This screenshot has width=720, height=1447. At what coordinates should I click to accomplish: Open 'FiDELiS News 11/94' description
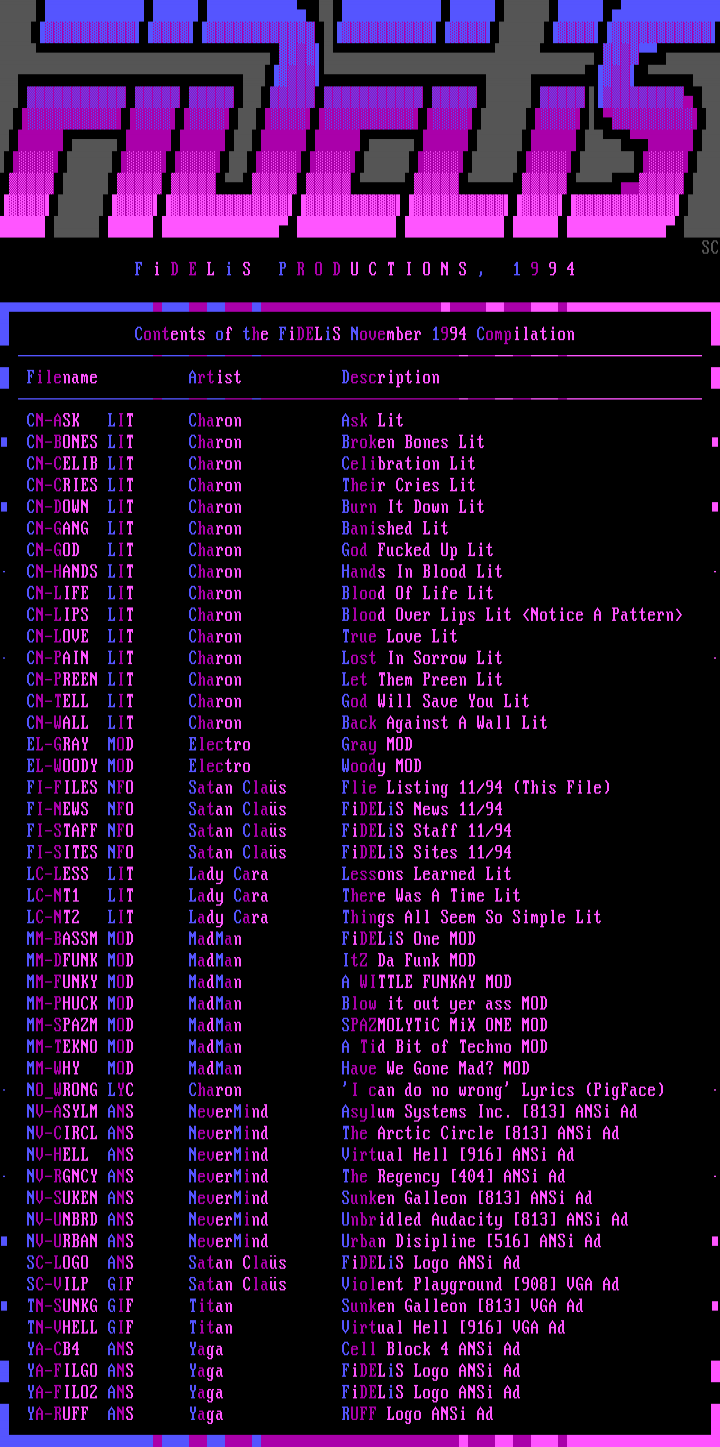422,809
